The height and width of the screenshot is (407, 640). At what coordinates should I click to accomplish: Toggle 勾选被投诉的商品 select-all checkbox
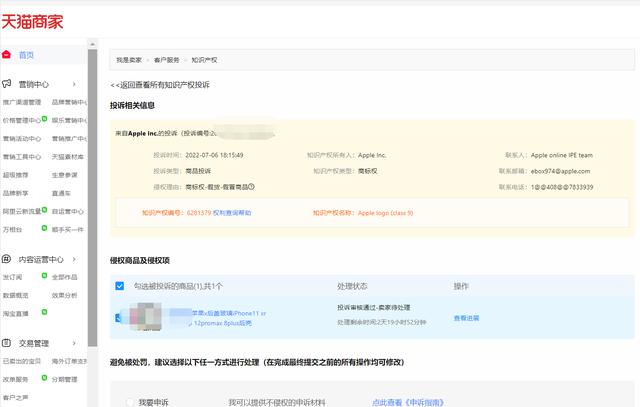pos(120,286)
